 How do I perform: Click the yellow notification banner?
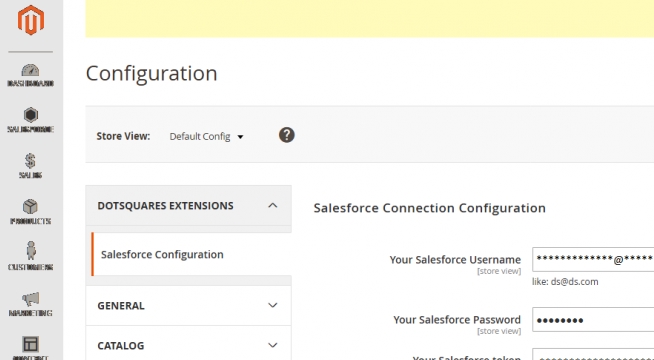coord(370,19)
